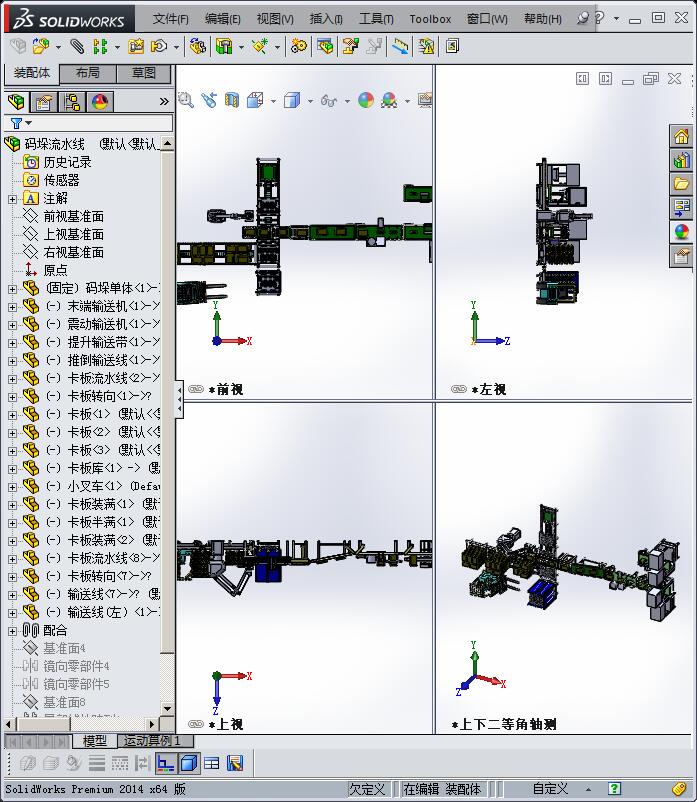Select Linear Component Pattern icon
The height and width of the screenshot is (802, 697).
tap(100, 47)
